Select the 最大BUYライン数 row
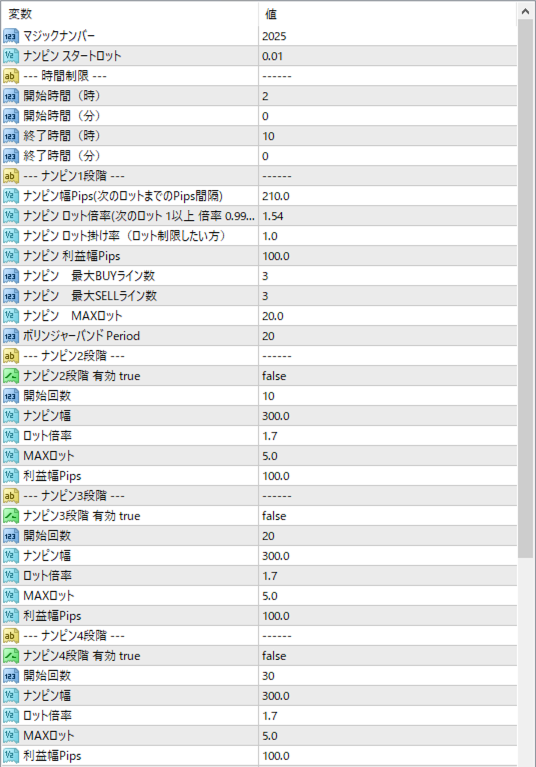Image resolution: width=536 pixels, height=767 pixels. [259, 276]
